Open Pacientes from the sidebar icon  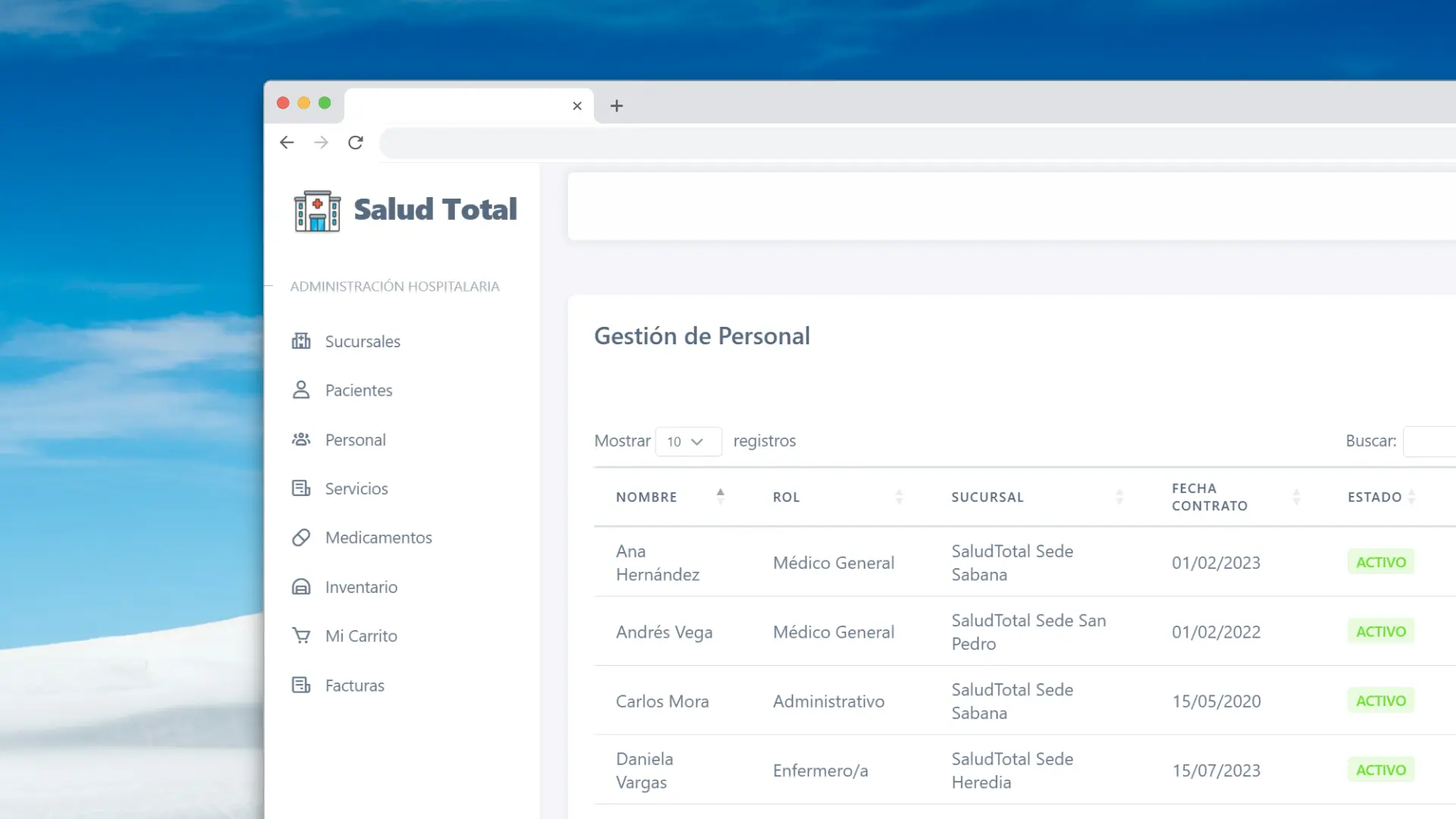click(x=301, y=390)
